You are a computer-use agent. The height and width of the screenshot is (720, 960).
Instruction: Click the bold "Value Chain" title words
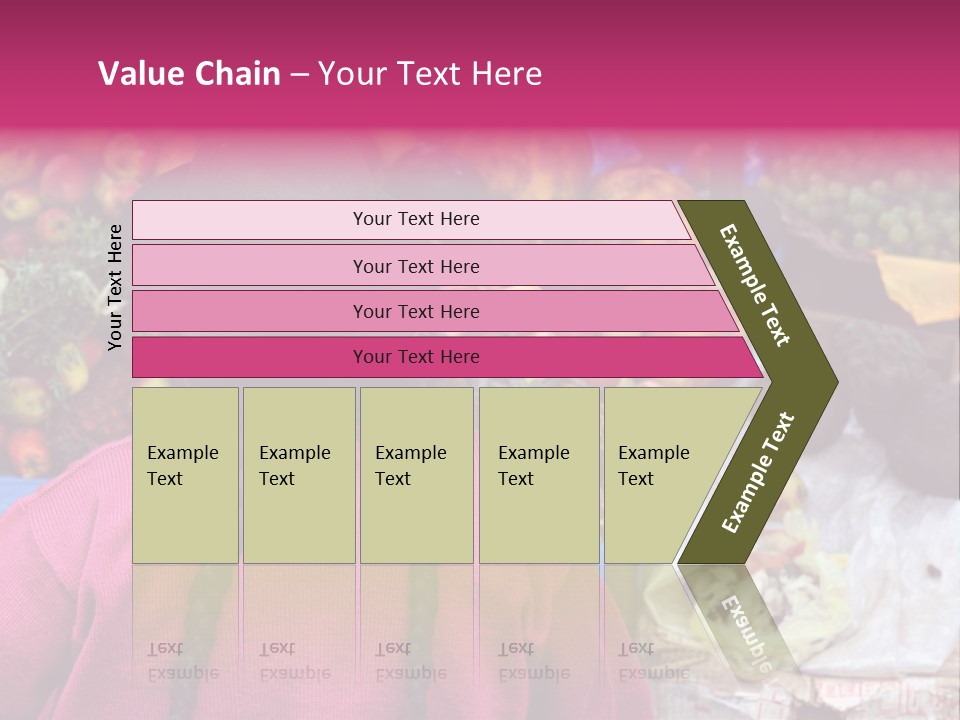point(189,74)
